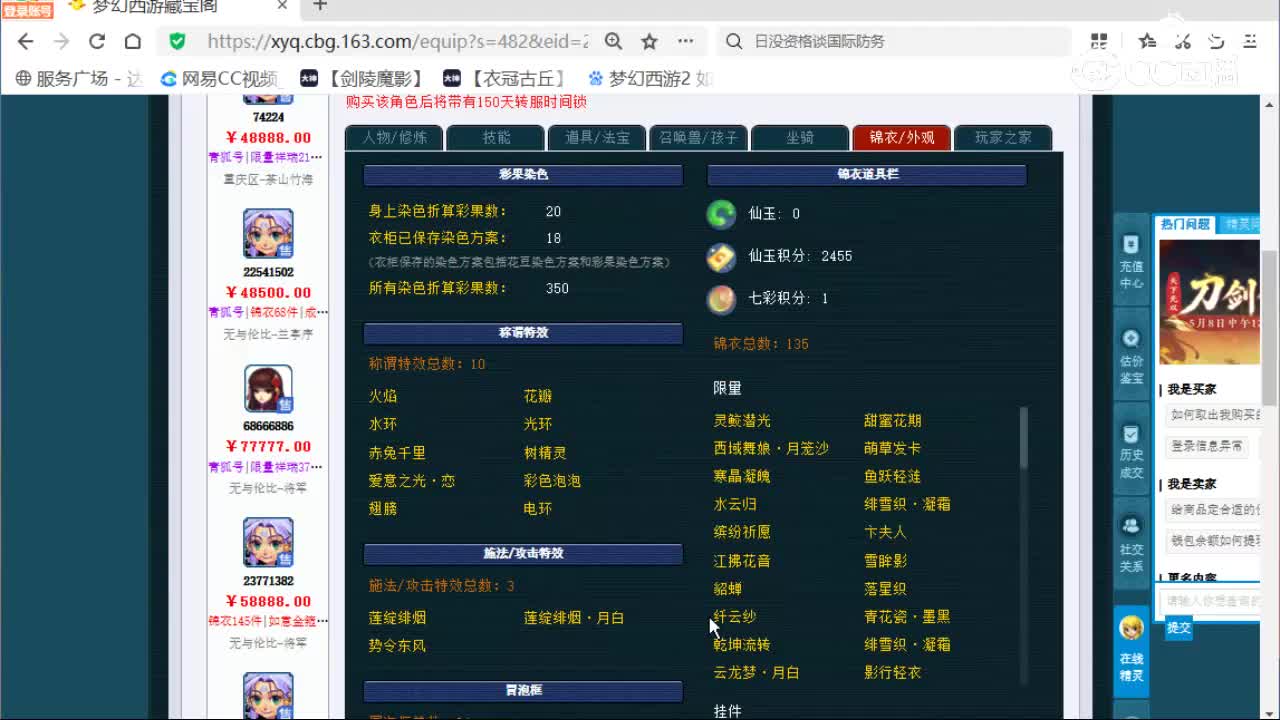Viewport: 1280px width, 720px height.
Task: Open the address bar three-dots menu
Action: pos(685,41)
